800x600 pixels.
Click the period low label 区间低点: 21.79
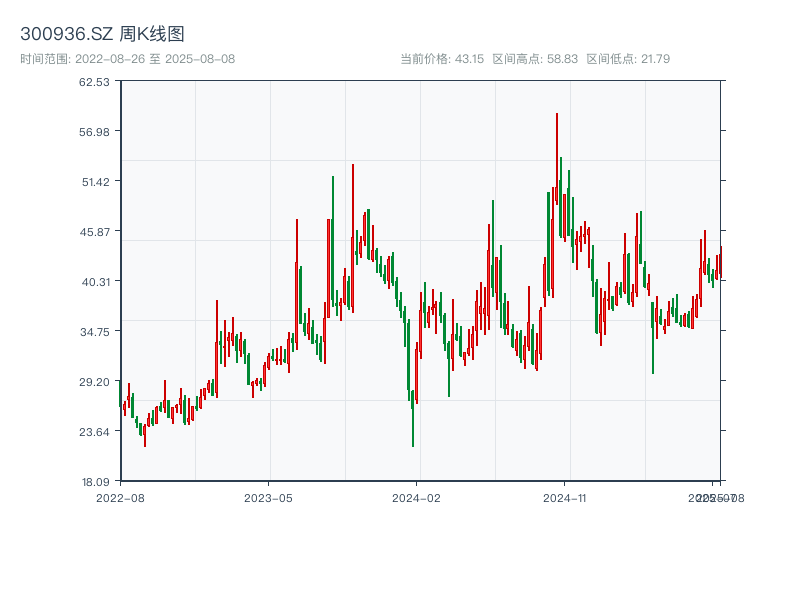click(x=628, y=59)
